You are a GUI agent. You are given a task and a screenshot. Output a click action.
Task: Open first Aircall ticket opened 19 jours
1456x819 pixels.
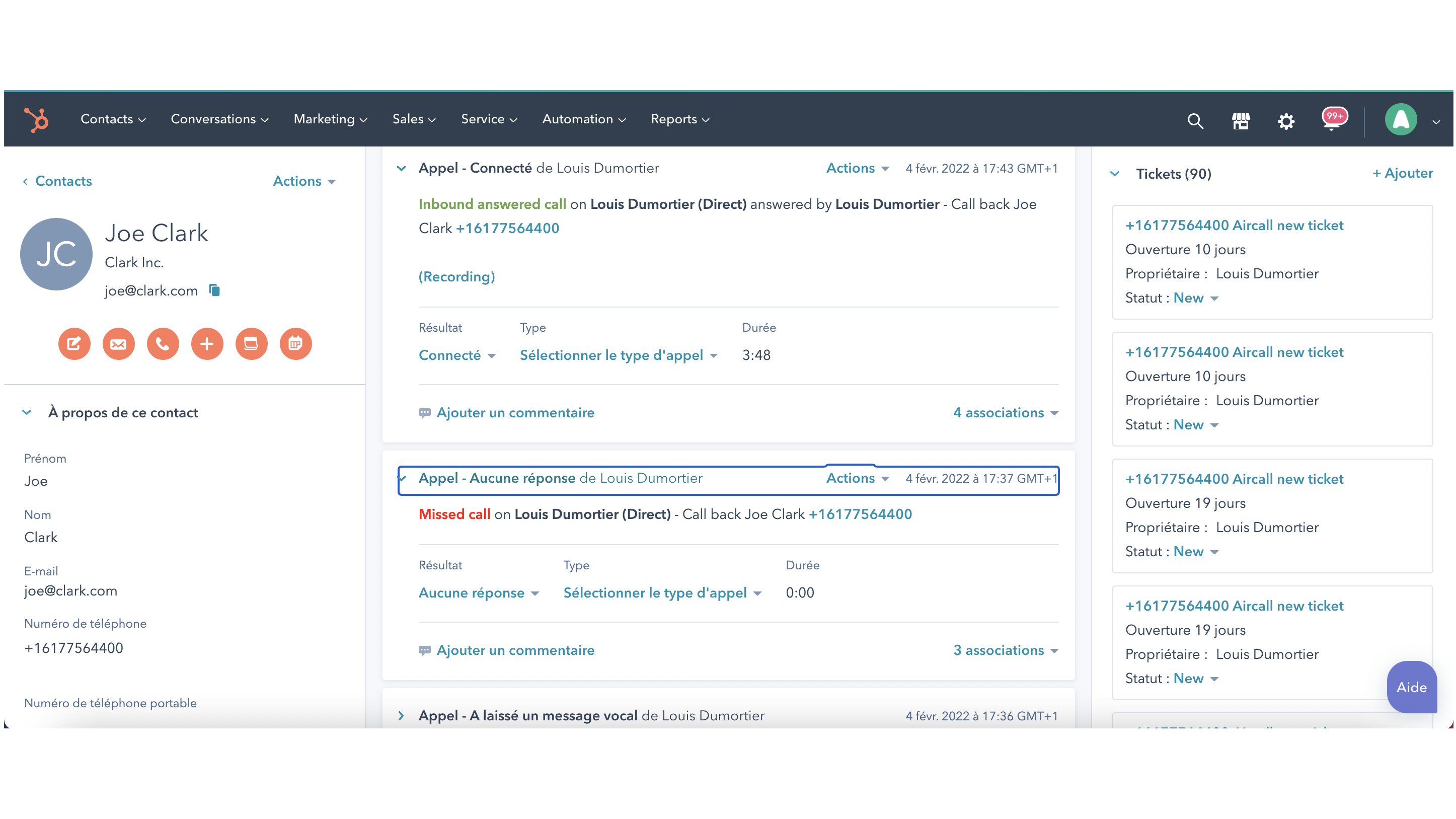tap(1235, 479)
